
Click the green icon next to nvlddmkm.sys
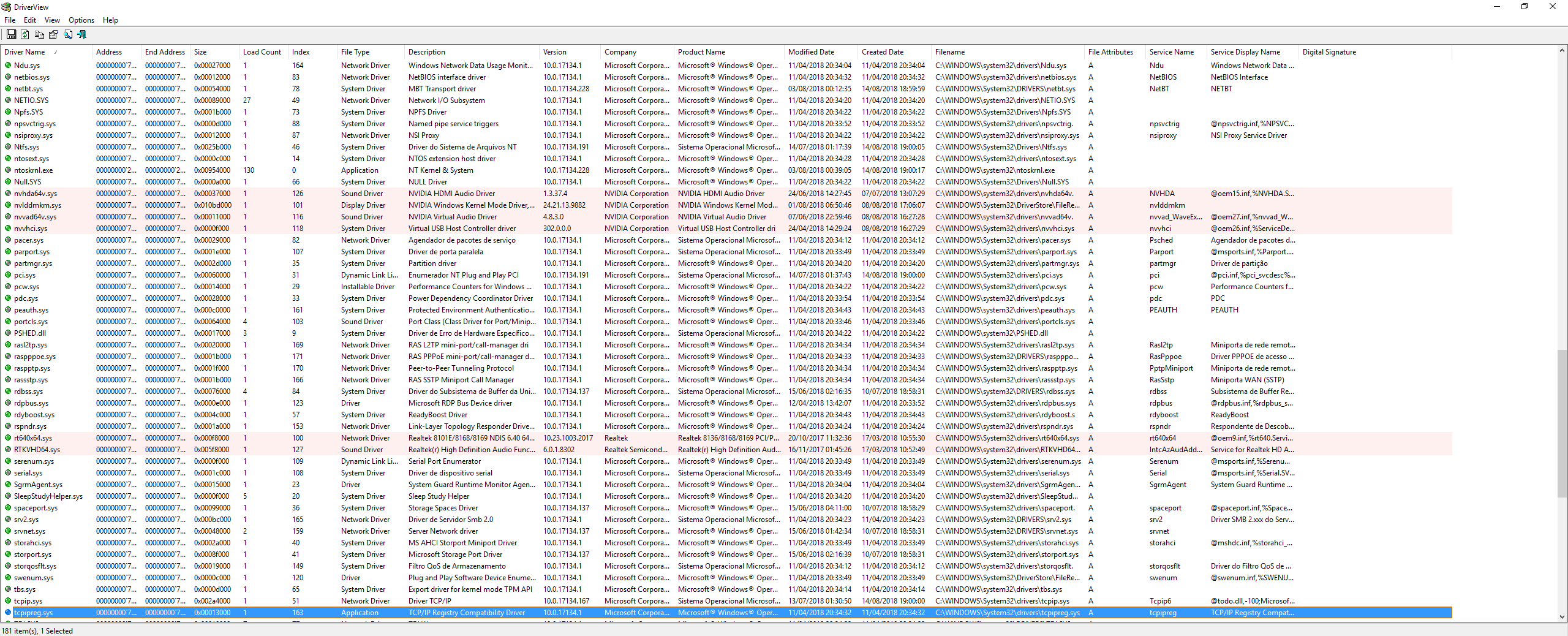[8, 205]
